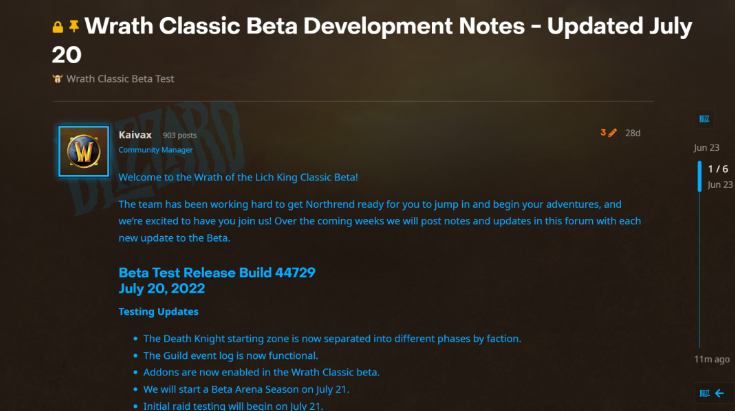The height and width of the screenshot is (411, 735).
Task: Click the Testing Updates subheading
Action: click(158, 312)
